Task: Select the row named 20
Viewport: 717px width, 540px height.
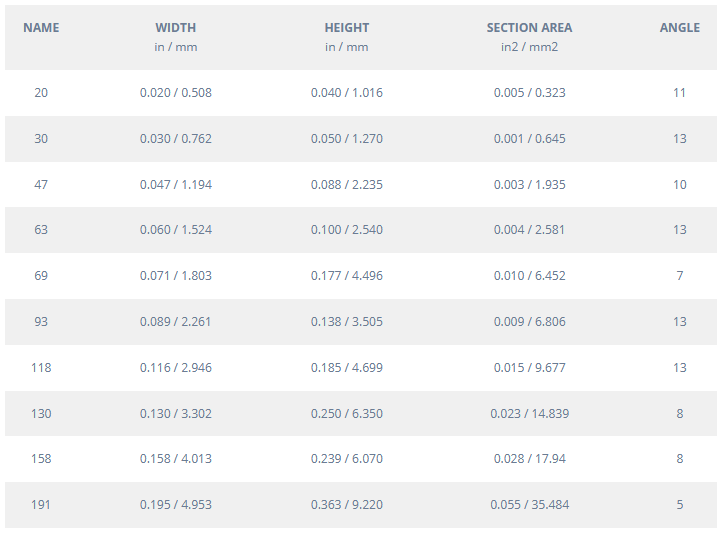Action: 41,93
